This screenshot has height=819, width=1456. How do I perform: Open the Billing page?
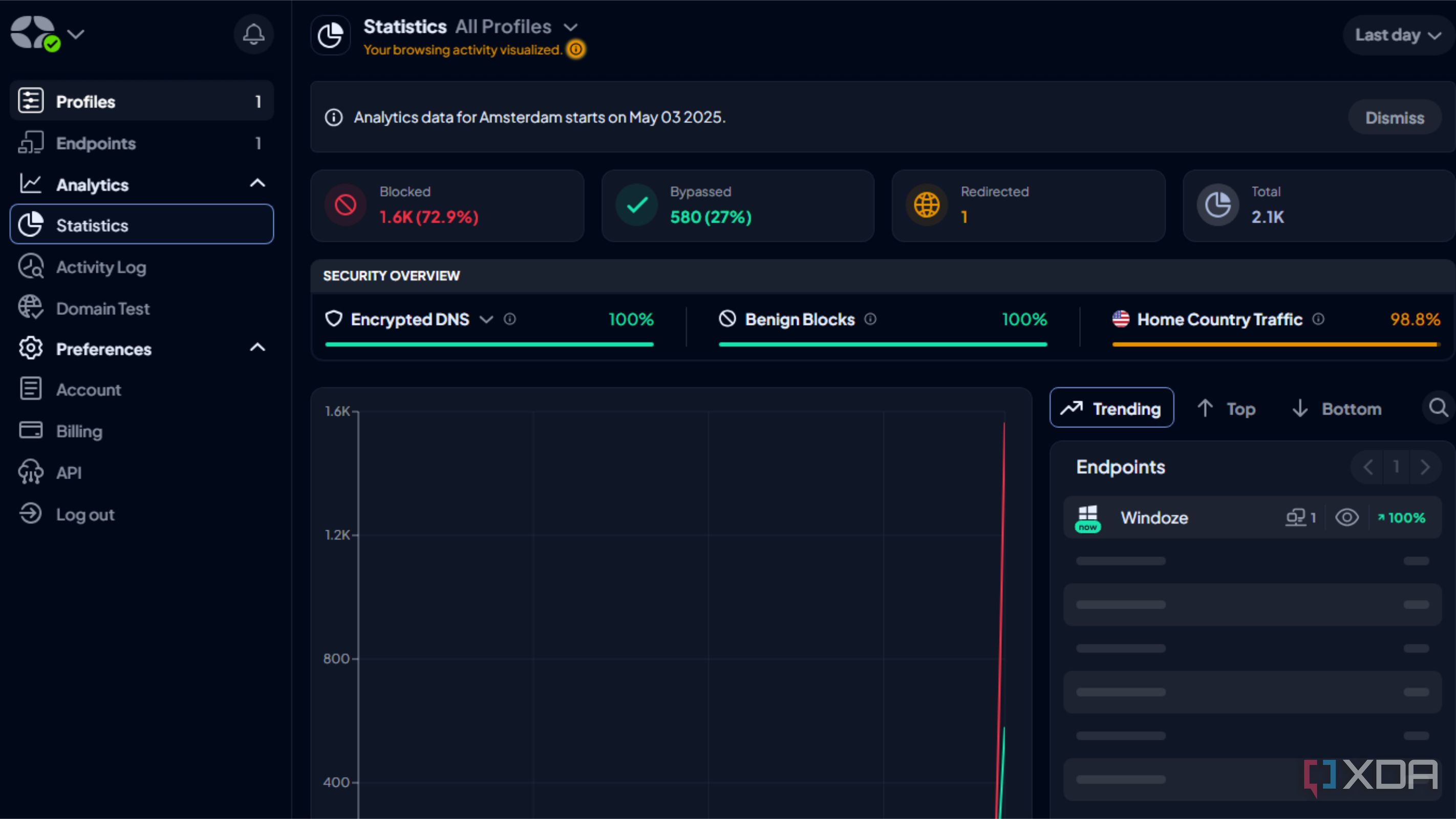141,430
